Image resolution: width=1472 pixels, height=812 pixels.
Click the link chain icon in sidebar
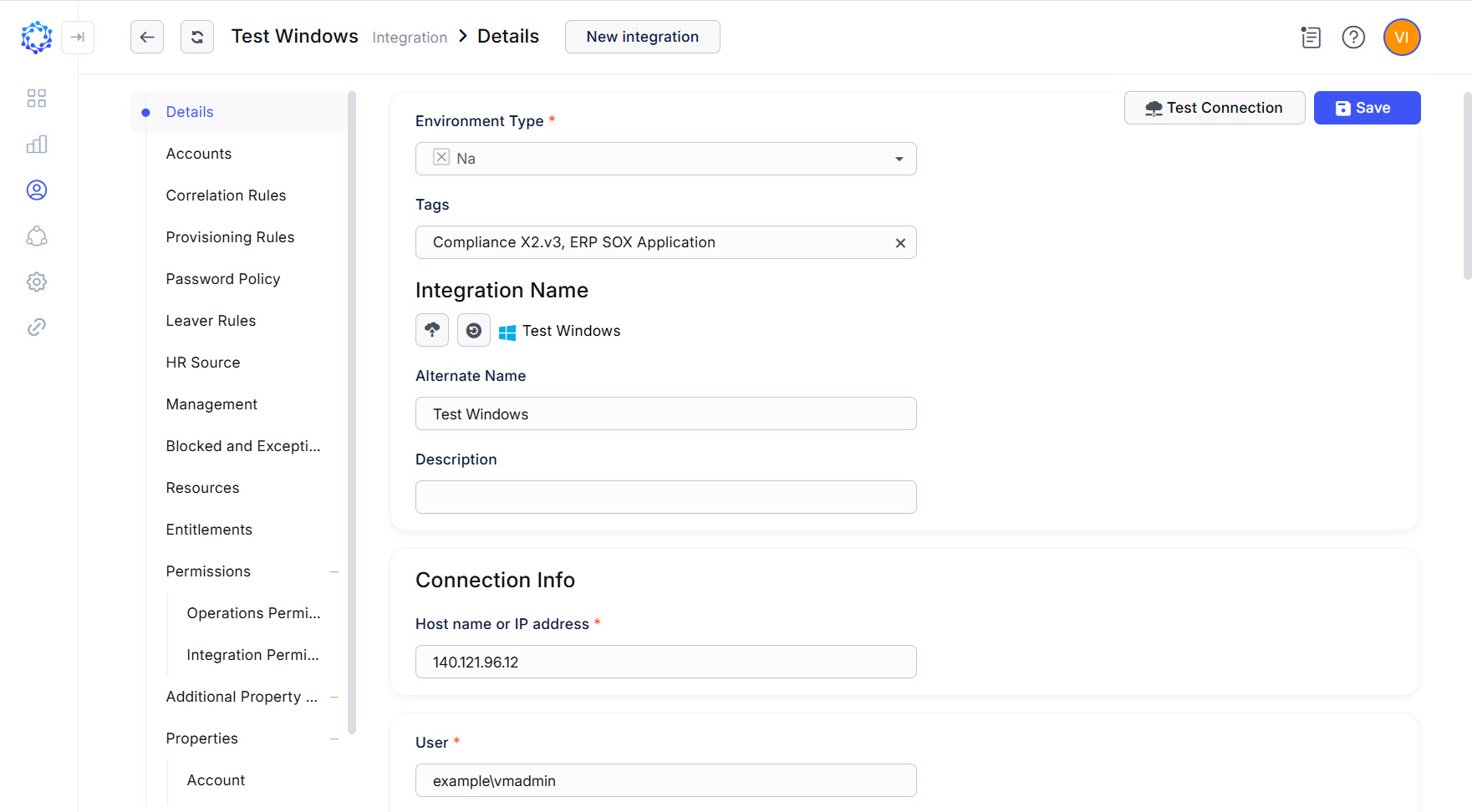click(x=37, y=327)
